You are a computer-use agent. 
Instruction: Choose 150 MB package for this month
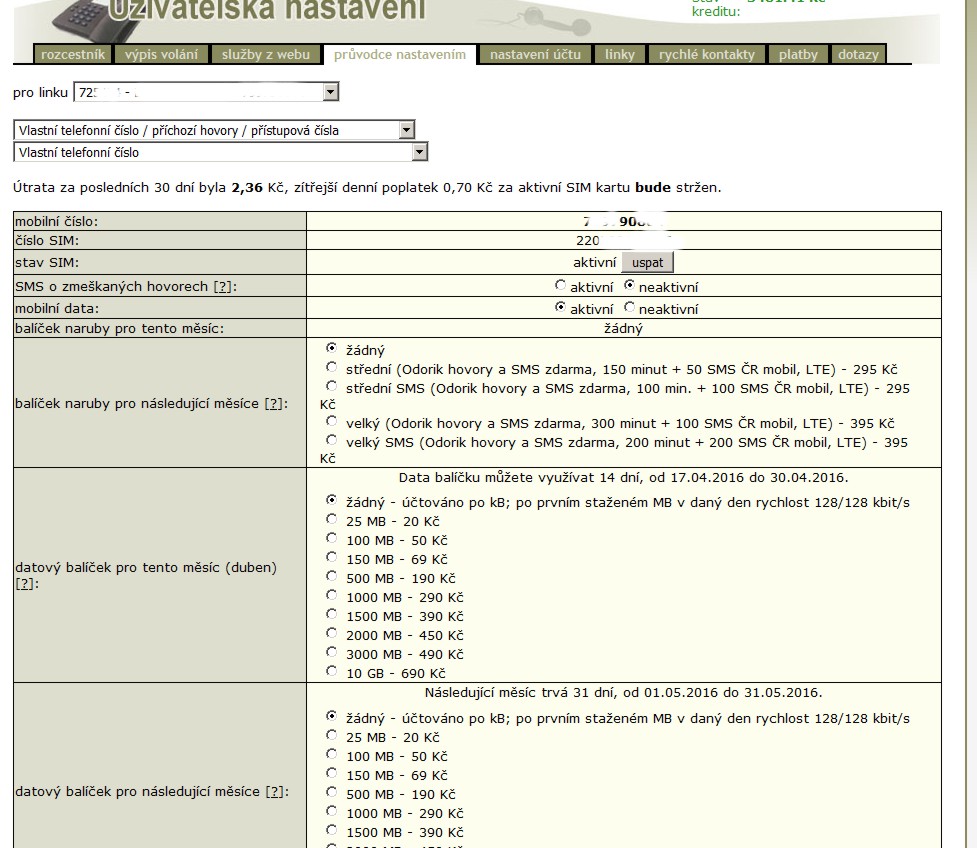pyautogui.click(x=331, y=557)
